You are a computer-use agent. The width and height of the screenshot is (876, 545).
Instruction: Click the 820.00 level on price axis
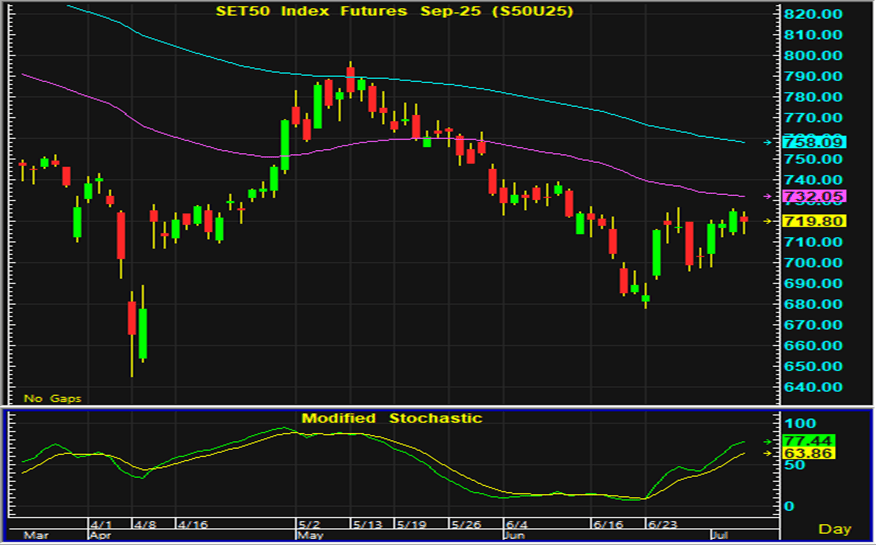point(816,14)
